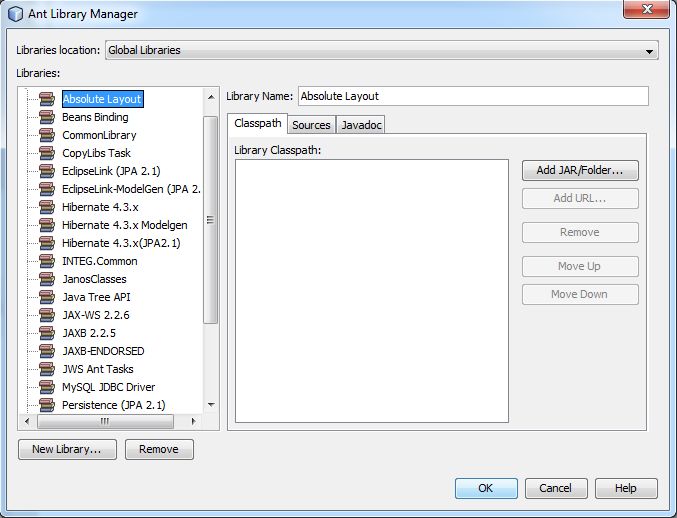Select Beans Binding library

point(95,117)
